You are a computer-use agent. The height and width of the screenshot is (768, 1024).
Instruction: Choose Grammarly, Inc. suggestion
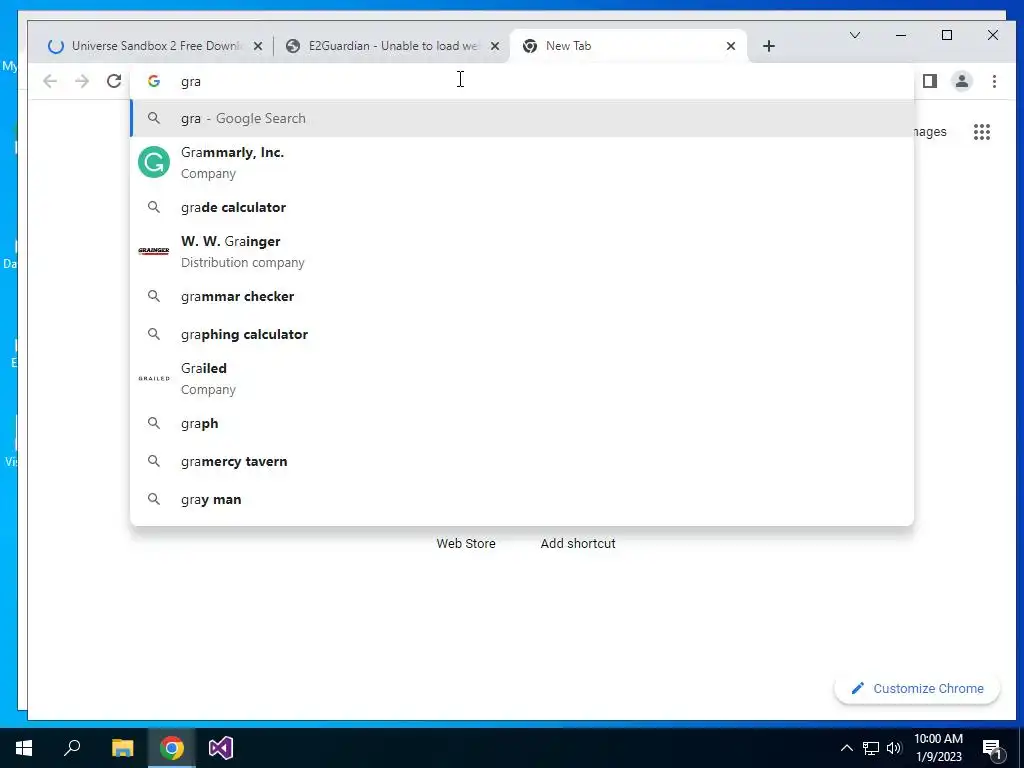coord(522,163)
